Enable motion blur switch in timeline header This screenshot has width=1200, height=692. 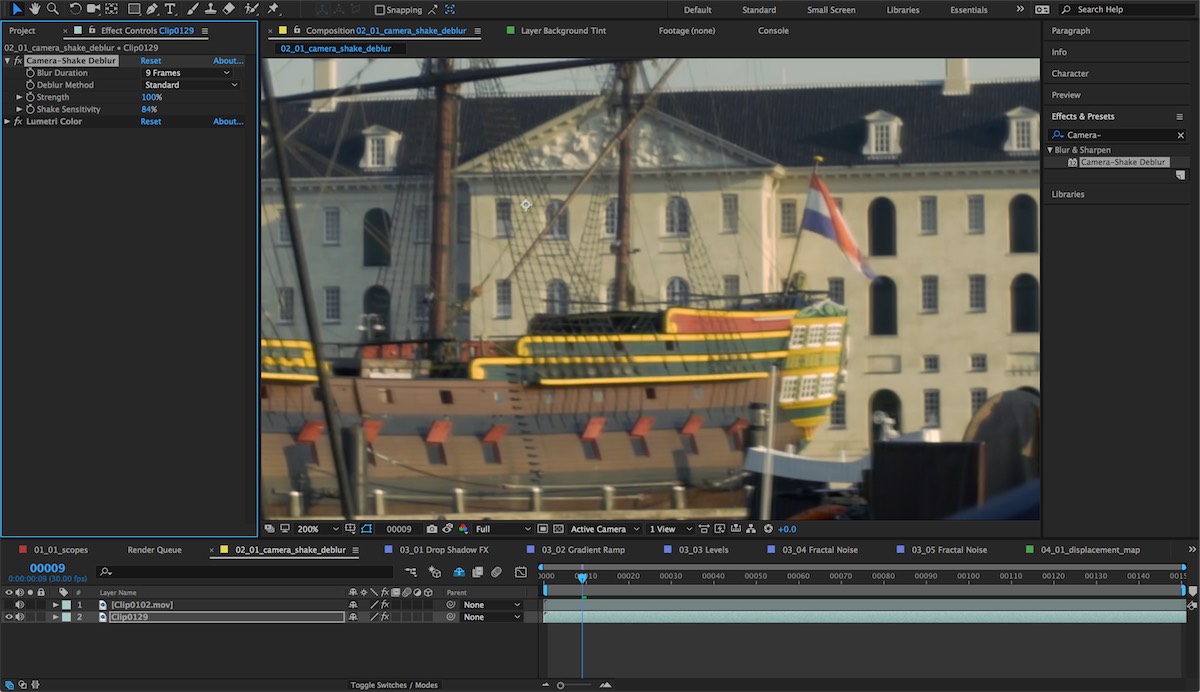coord(496,572)
